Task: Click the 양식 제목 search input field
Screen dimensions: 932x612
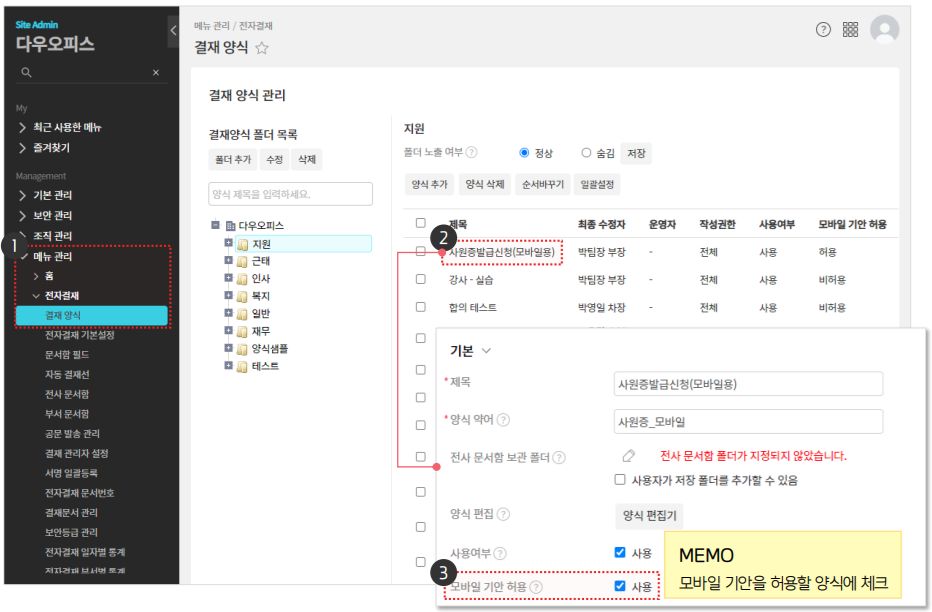Action: click(x=290, y=194)
